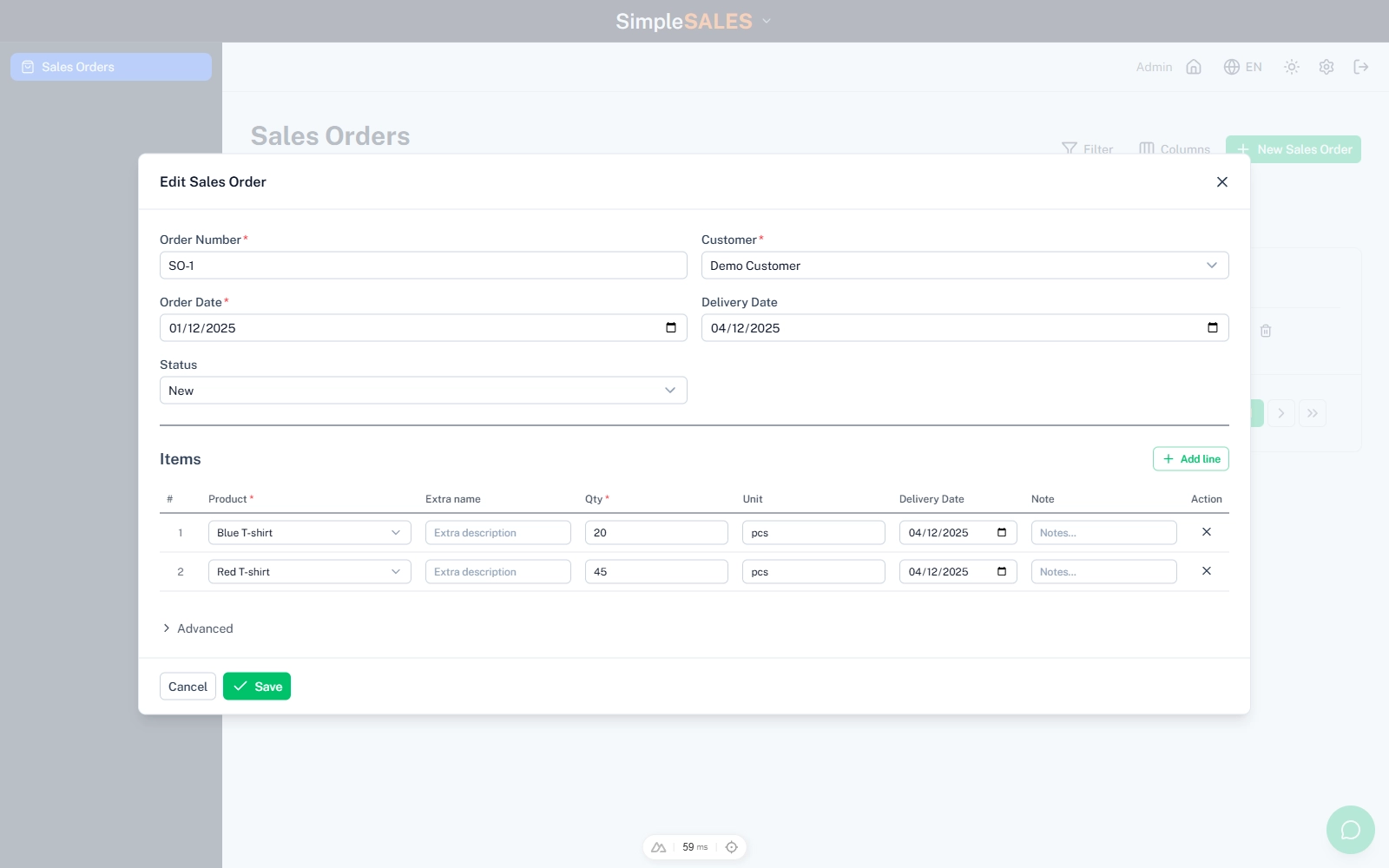Click the home icon in the header
This screenshot has width=1389, height=868.
(1194, 67)
